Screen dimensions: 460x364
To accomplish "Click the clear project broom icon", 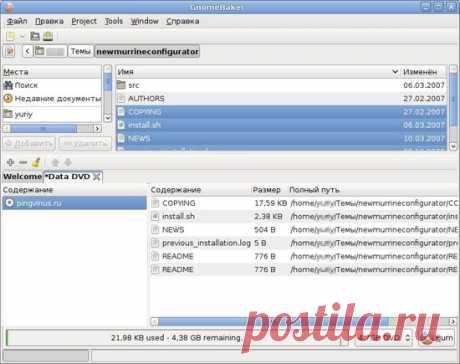I will click(x=36, y=162).
